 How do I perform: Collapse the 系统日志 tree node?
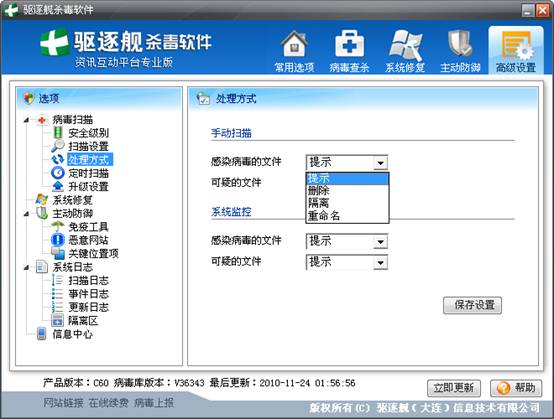point(26,267)
